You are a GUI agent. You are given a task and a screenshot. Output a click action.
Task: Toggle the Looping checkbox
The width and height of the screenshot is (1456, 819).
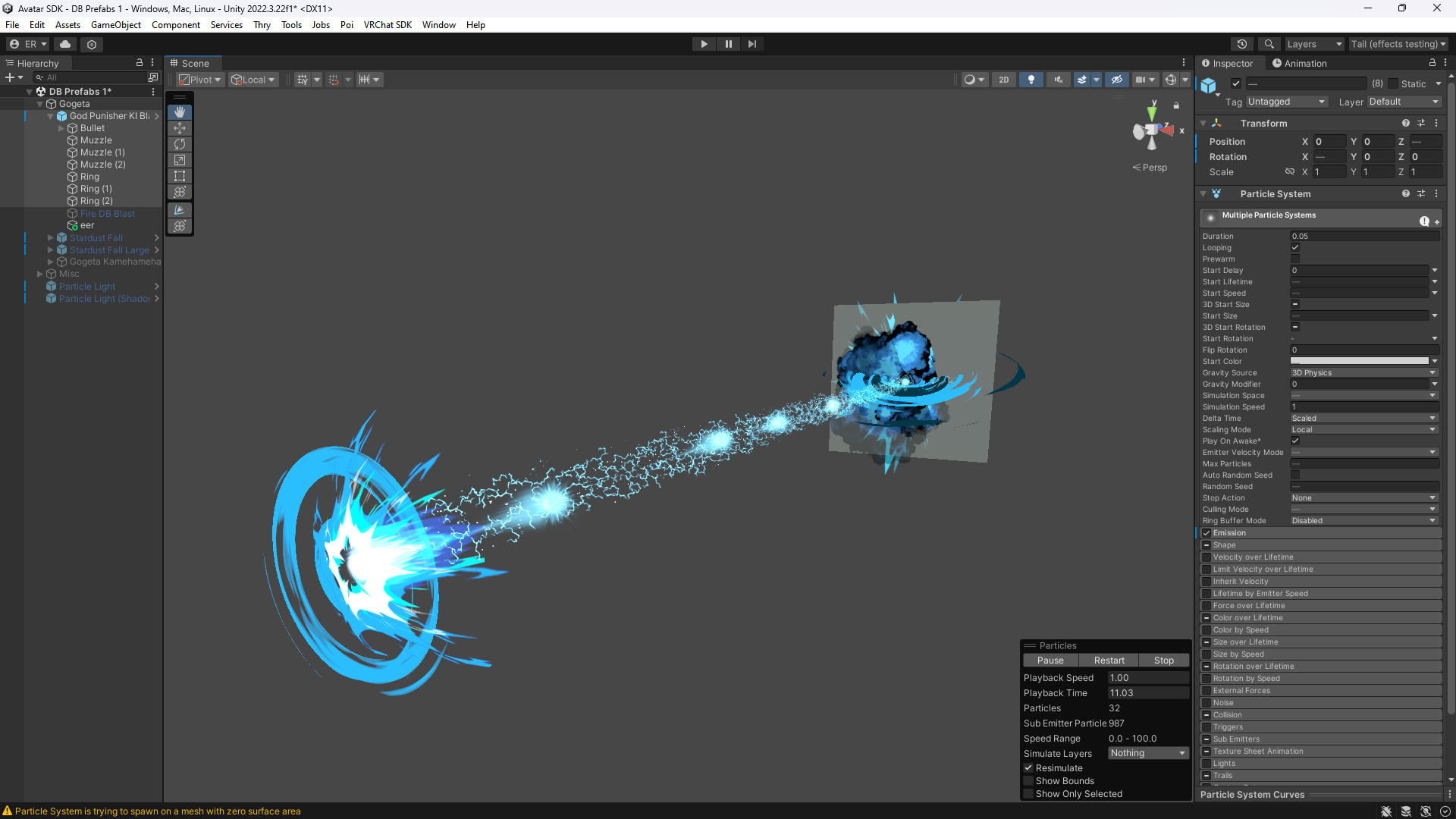1295,248
